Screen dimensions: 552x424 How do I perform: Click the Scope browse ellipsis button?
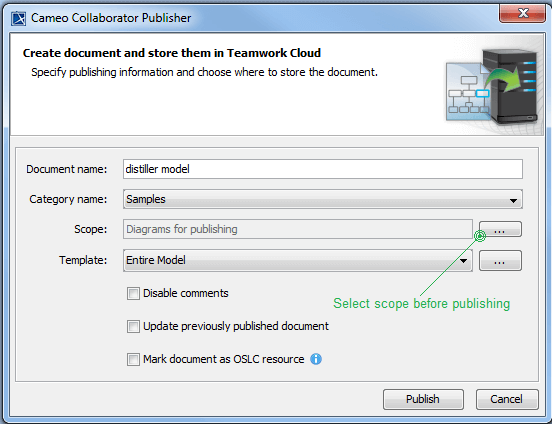click(500, 229)
